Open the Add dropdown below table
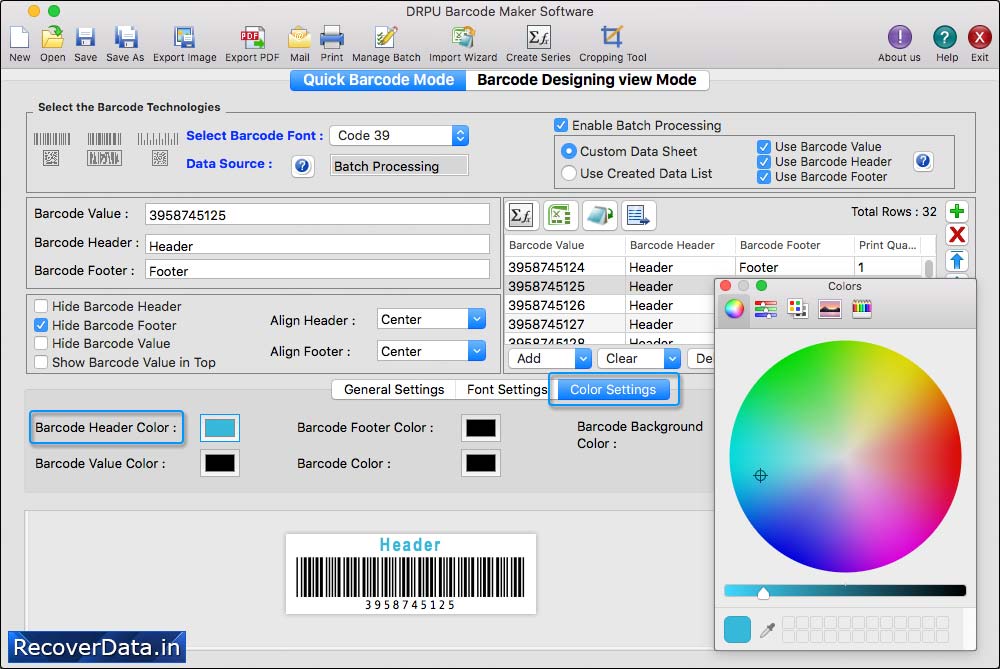 click(x=550, y=358)
